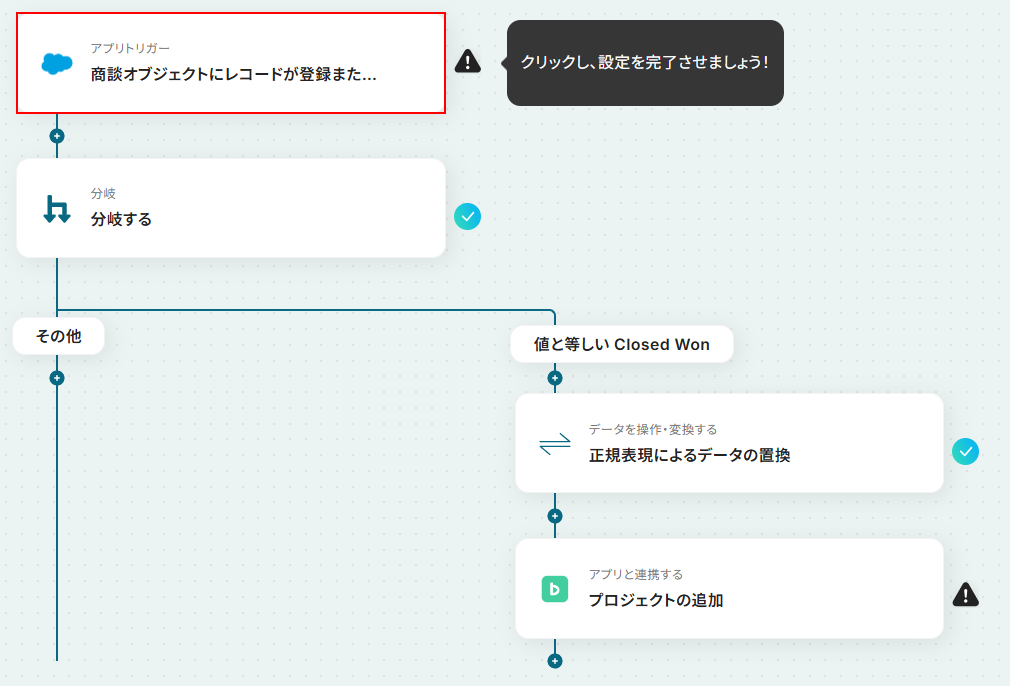Viewport: 1010px width, 686px height.
Task: Open the プロジェクトの追加 card
Action: click(x=729, y=589)
